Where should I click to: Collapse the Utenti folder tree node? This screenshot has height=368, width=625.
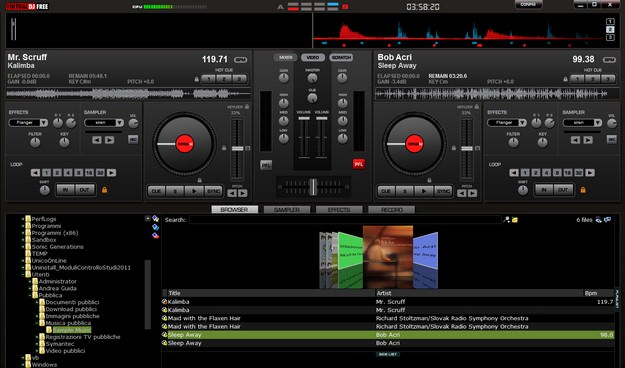click(x=23, y=275)
